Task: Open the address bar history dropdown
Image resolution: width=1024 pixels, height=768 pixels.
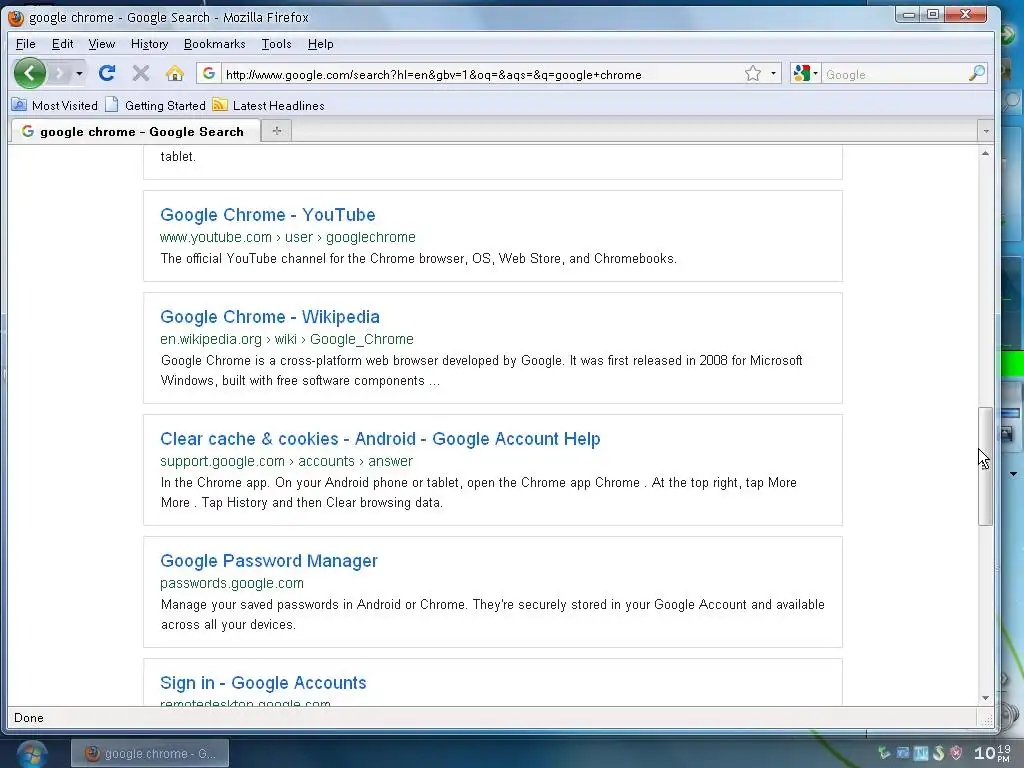Action: click(773, 74)
